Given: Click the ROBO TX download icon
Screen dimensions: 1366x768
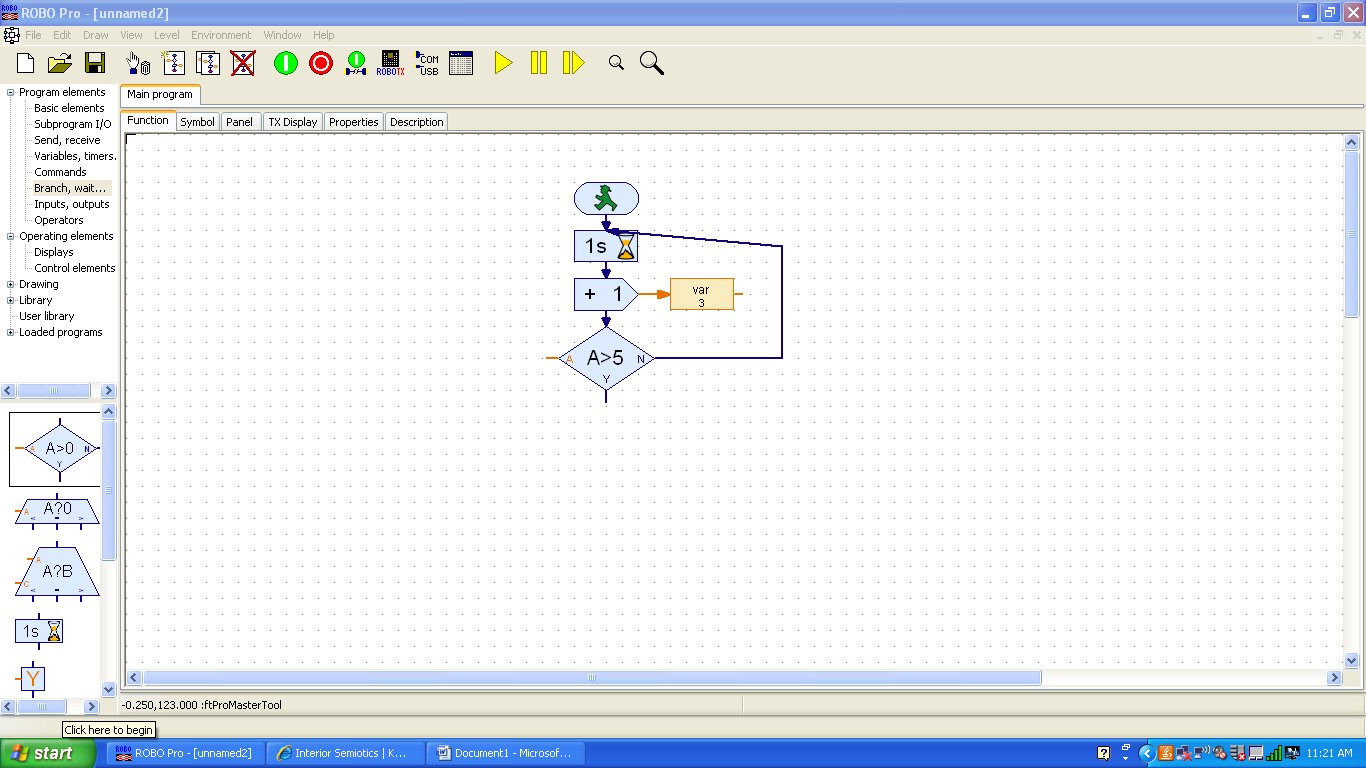Looking at the screenshot, I should tap(390, 63).
